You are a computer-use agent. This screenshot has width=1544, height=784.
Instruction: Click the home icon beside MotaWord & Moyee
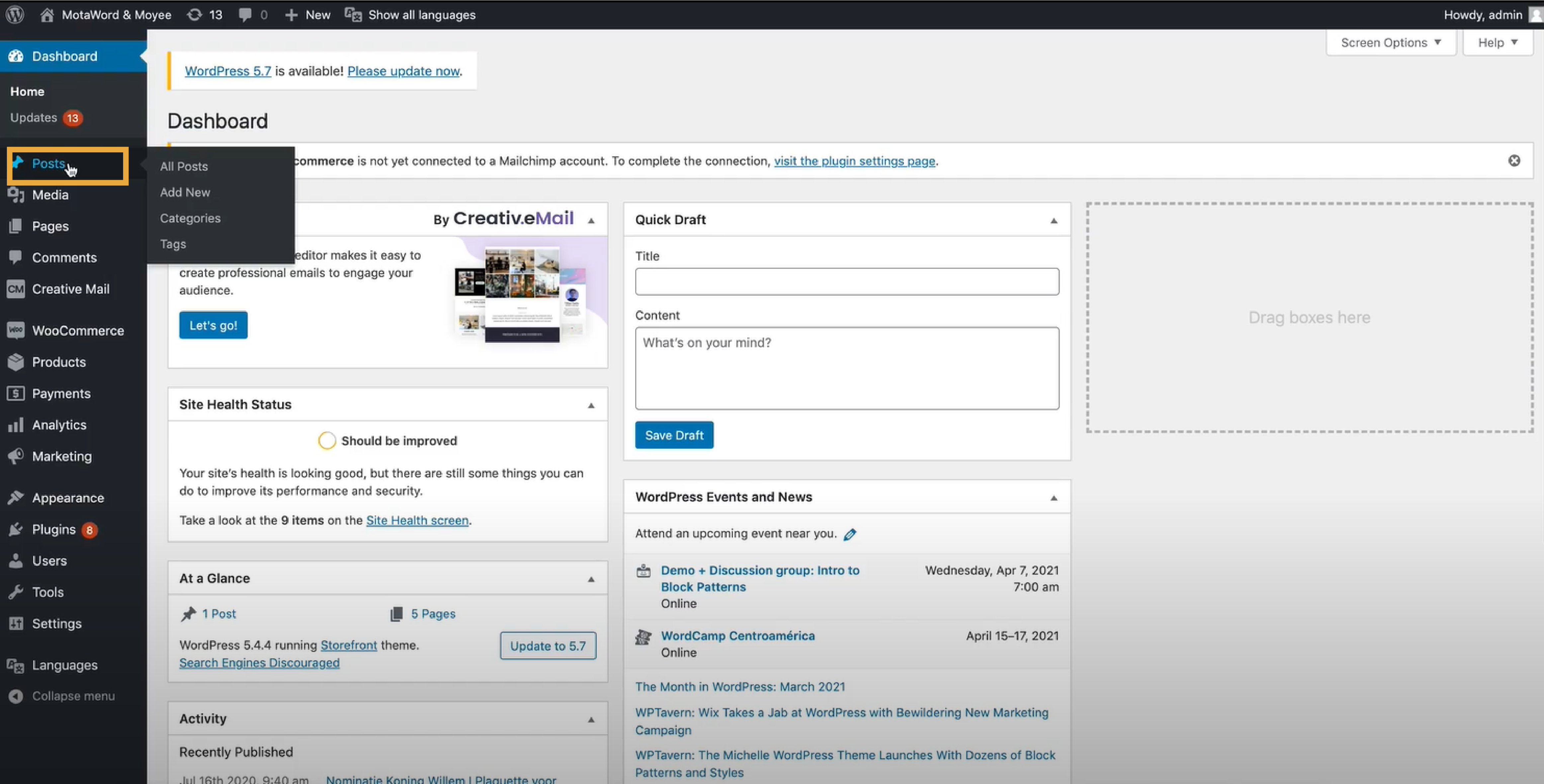point(47,15)
